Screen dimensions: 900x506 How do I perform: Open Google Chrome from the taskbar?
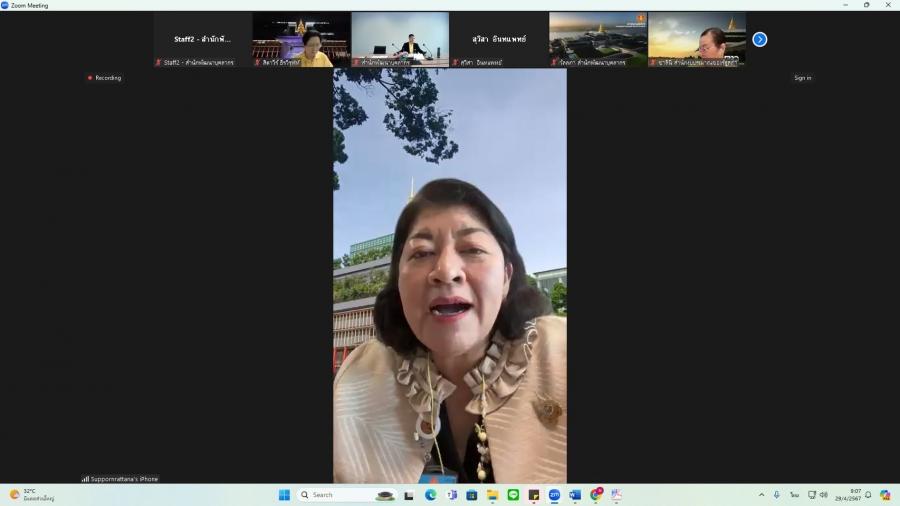[596, 495]
